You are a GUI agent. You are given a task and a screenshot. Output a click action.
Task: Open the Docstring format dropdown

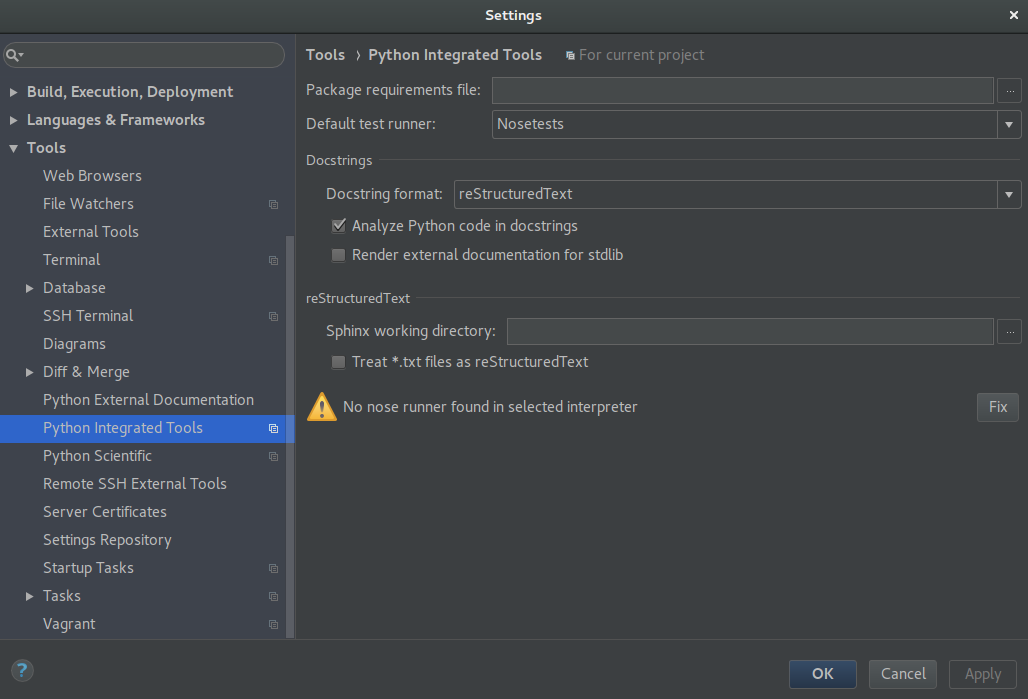(1009, 194)
